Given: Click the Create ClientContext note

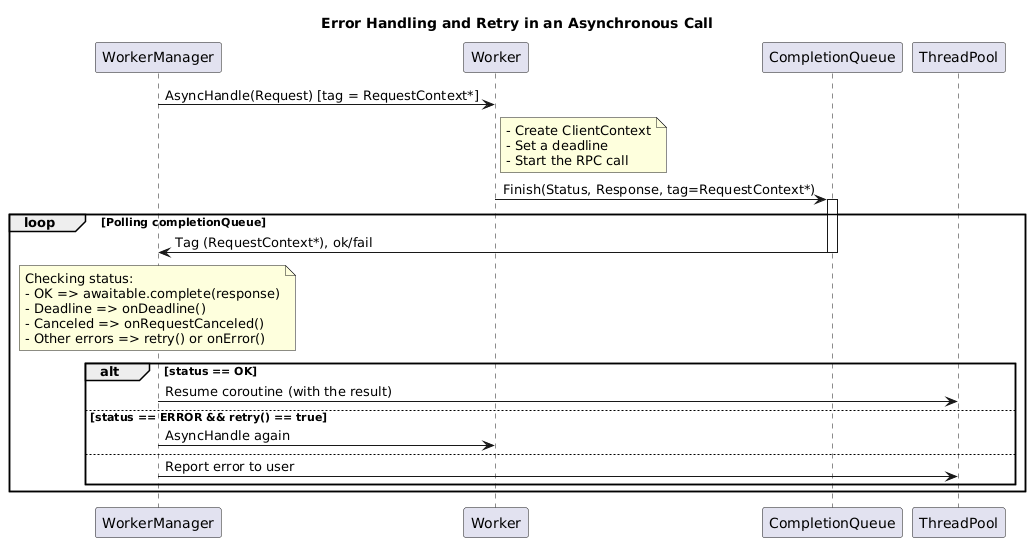Looking at the screenshot, I should pos(583,145).
